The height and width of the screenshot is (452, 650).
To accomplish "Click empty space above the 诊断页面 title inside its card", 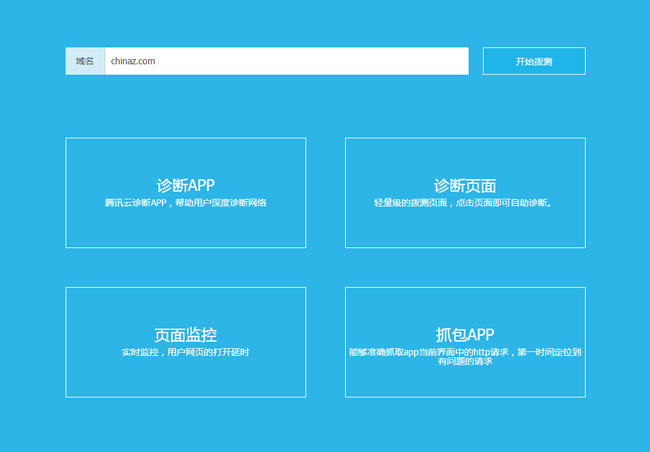I will point(465,156).
